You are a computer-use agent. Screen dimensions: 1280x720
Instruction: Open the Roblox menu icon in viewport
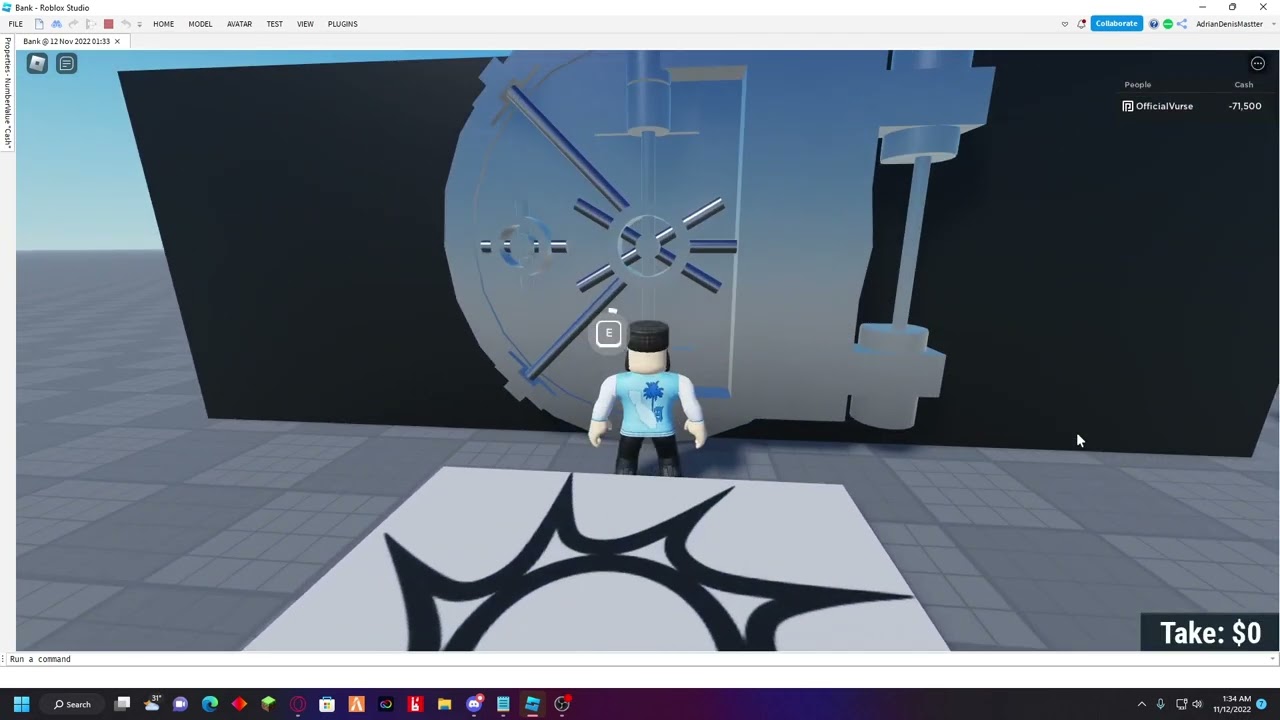[x=37, y=63]
